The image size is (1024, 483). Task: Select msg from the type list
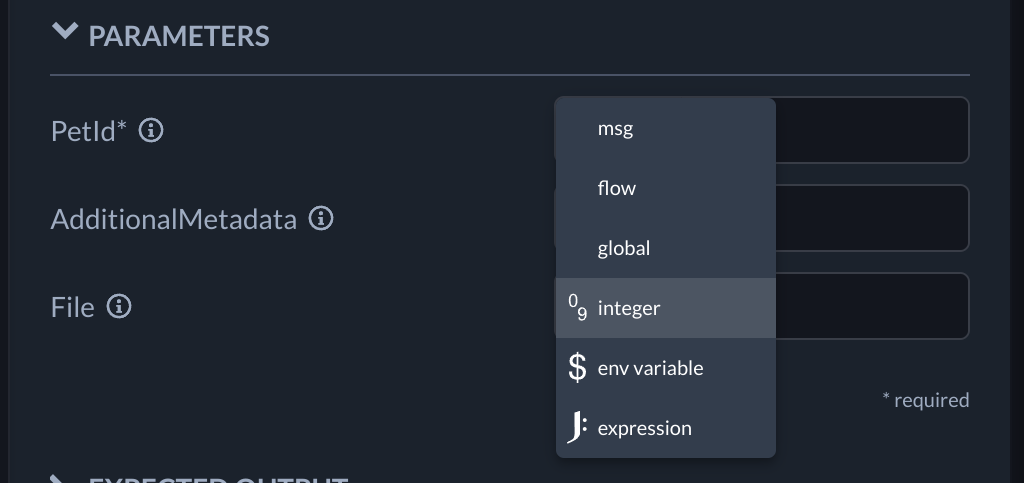click(615, 129)
